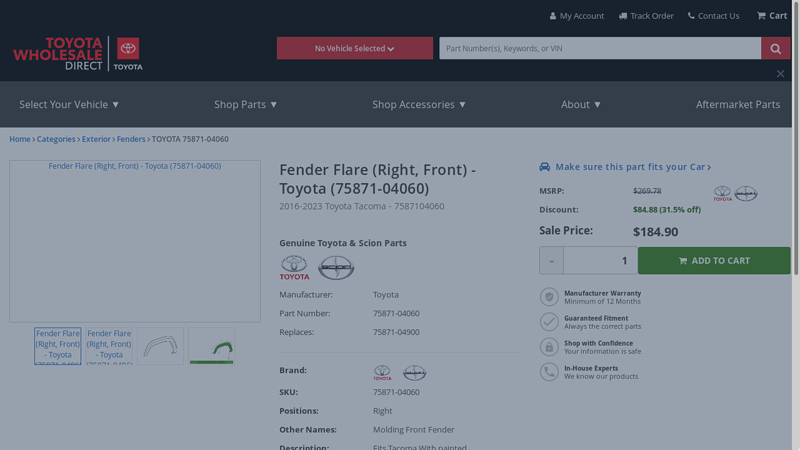This screenshot has height=450, width=800.
Task: Expand the Shop Accessories menu
Action: coord(419,104)
